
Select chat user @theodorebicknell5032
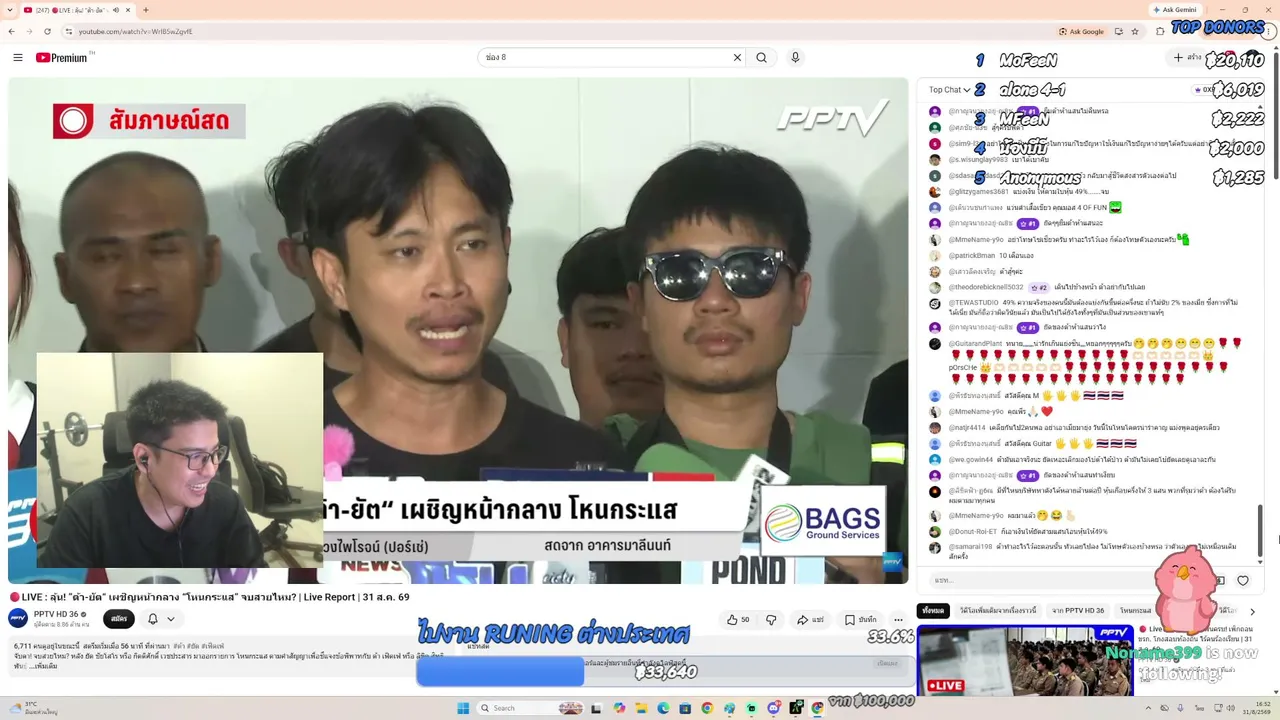[x=986, y=287]
